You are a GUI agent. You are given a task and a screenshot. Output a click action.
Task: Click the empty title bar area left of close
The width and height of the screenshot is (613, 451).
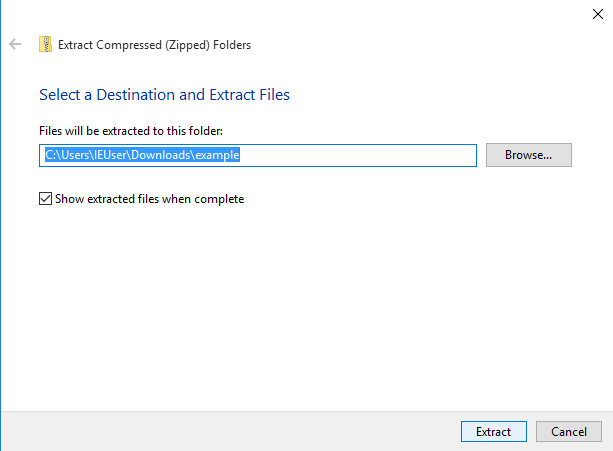300,12
